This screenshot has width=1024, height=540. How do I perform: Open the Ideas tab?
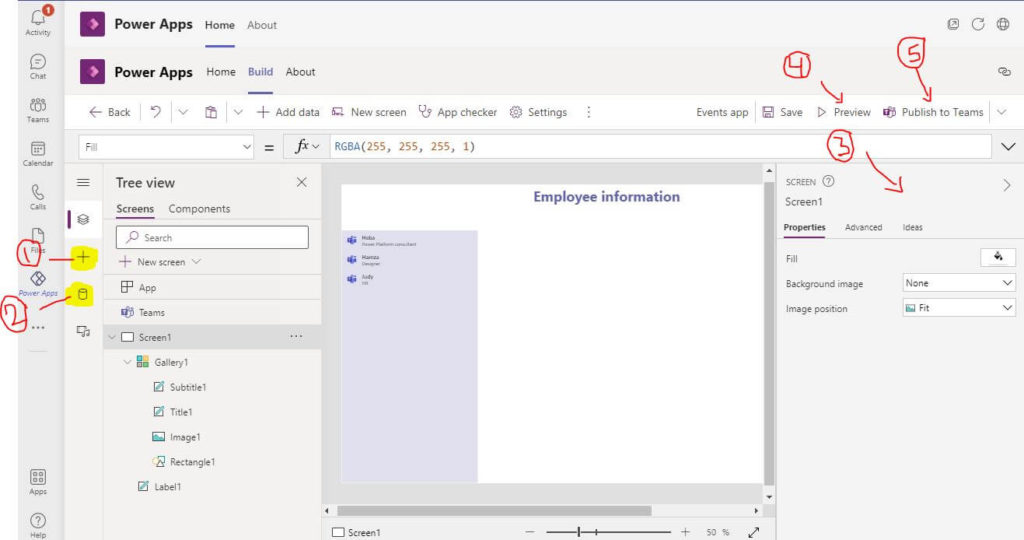[912, 227]
